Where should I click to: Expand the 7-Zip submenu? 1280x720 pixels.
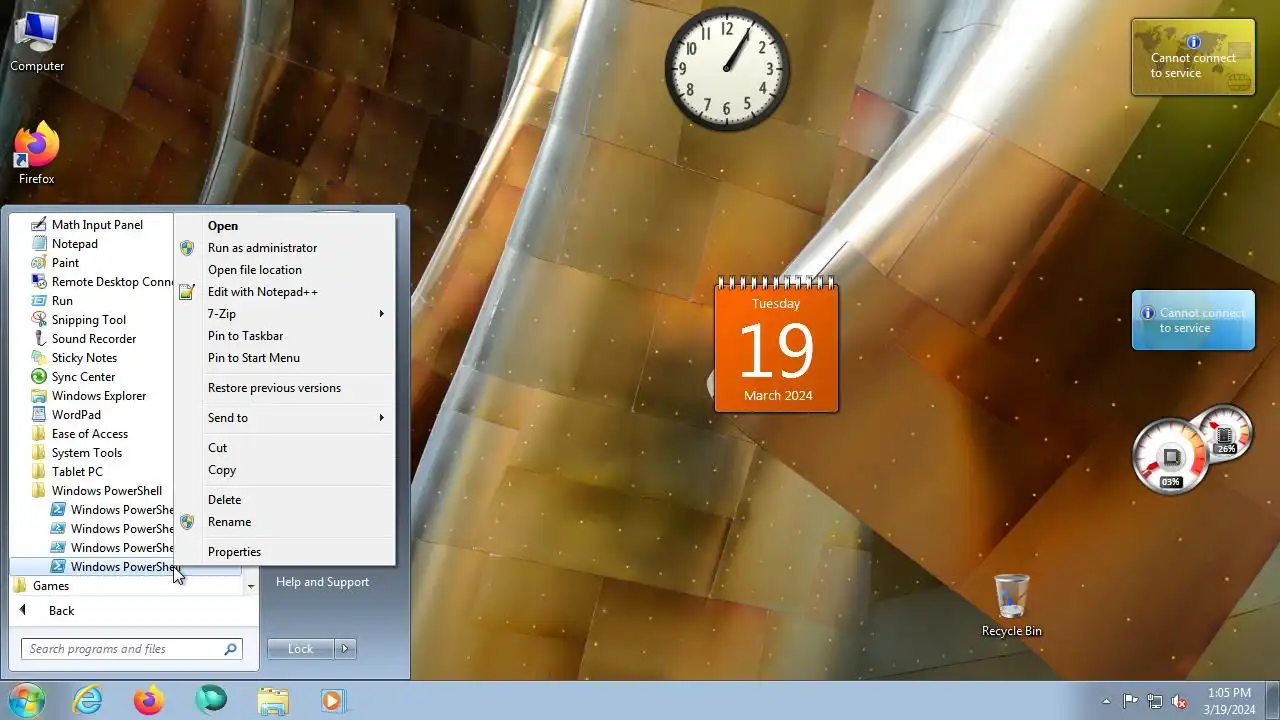pyautogui.click(x=286, y=314)
